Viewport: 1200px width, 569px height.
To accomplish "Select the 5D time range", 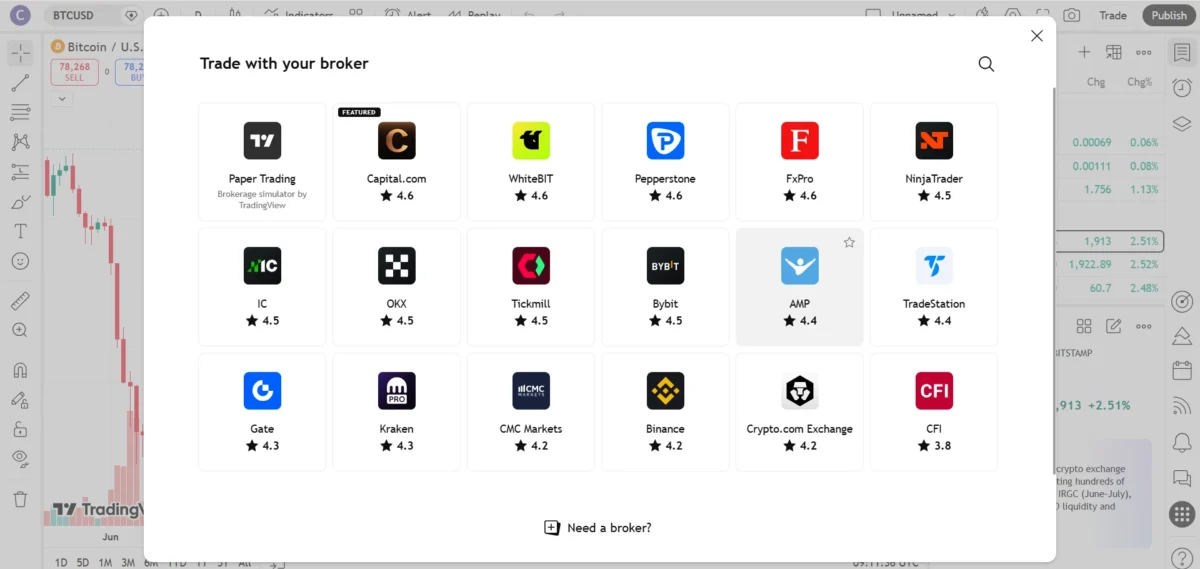I will coord(83,563).
